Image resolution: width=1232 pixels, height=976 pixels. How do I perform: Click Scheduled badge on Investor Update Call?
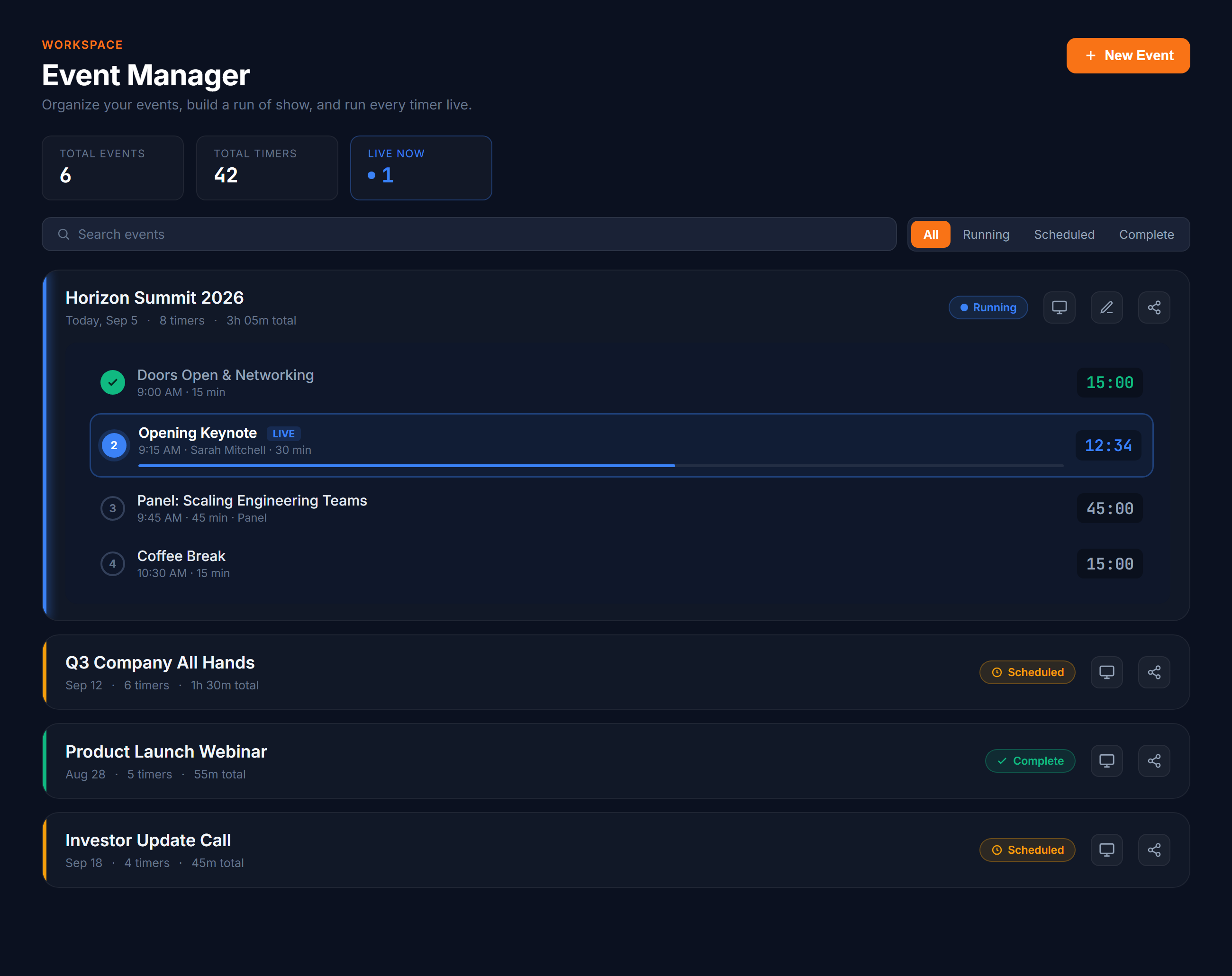[x=1027, y=849]
